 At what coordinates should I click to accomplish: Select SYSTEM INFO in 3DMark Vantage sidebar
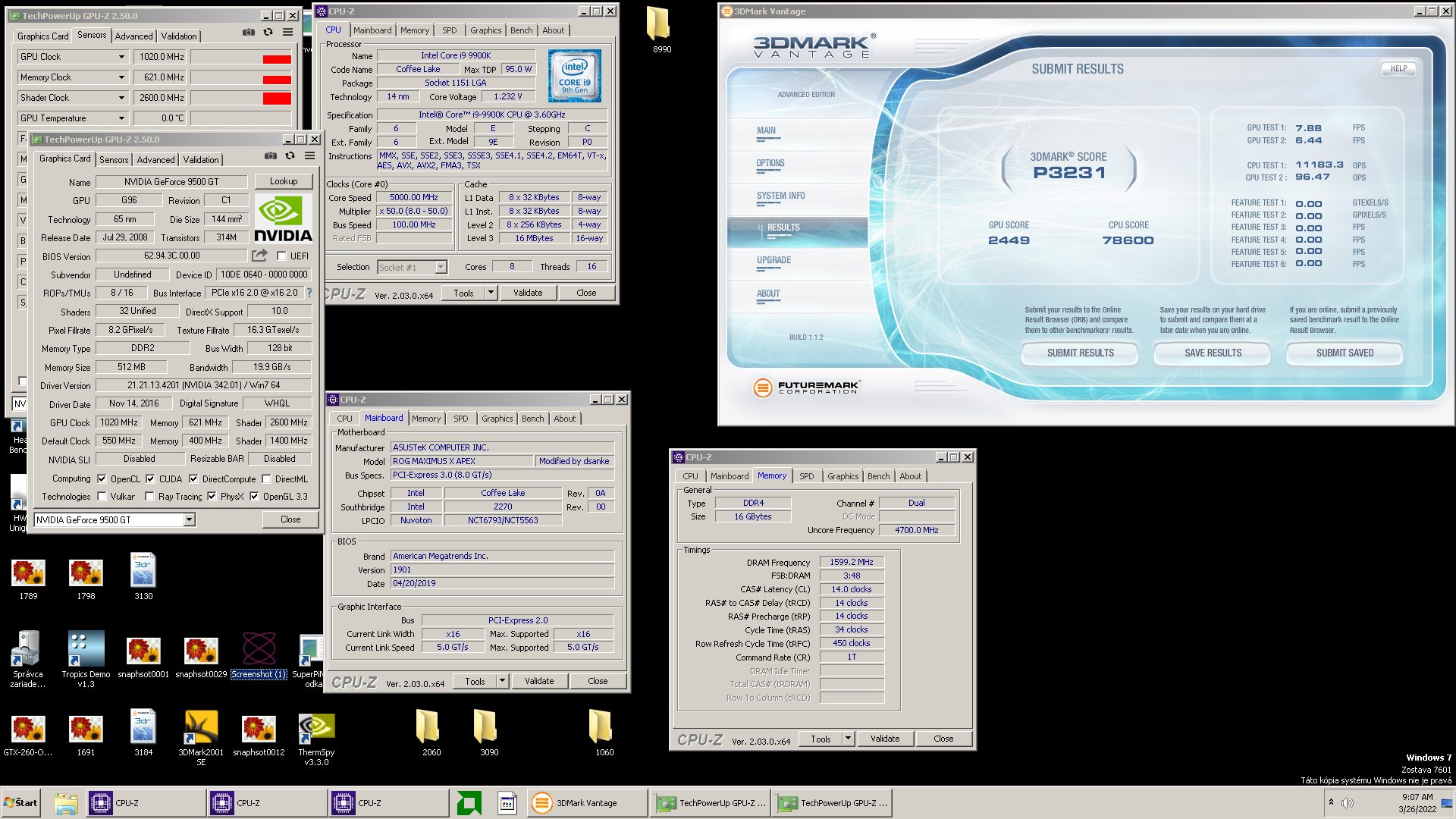point(781,196)
